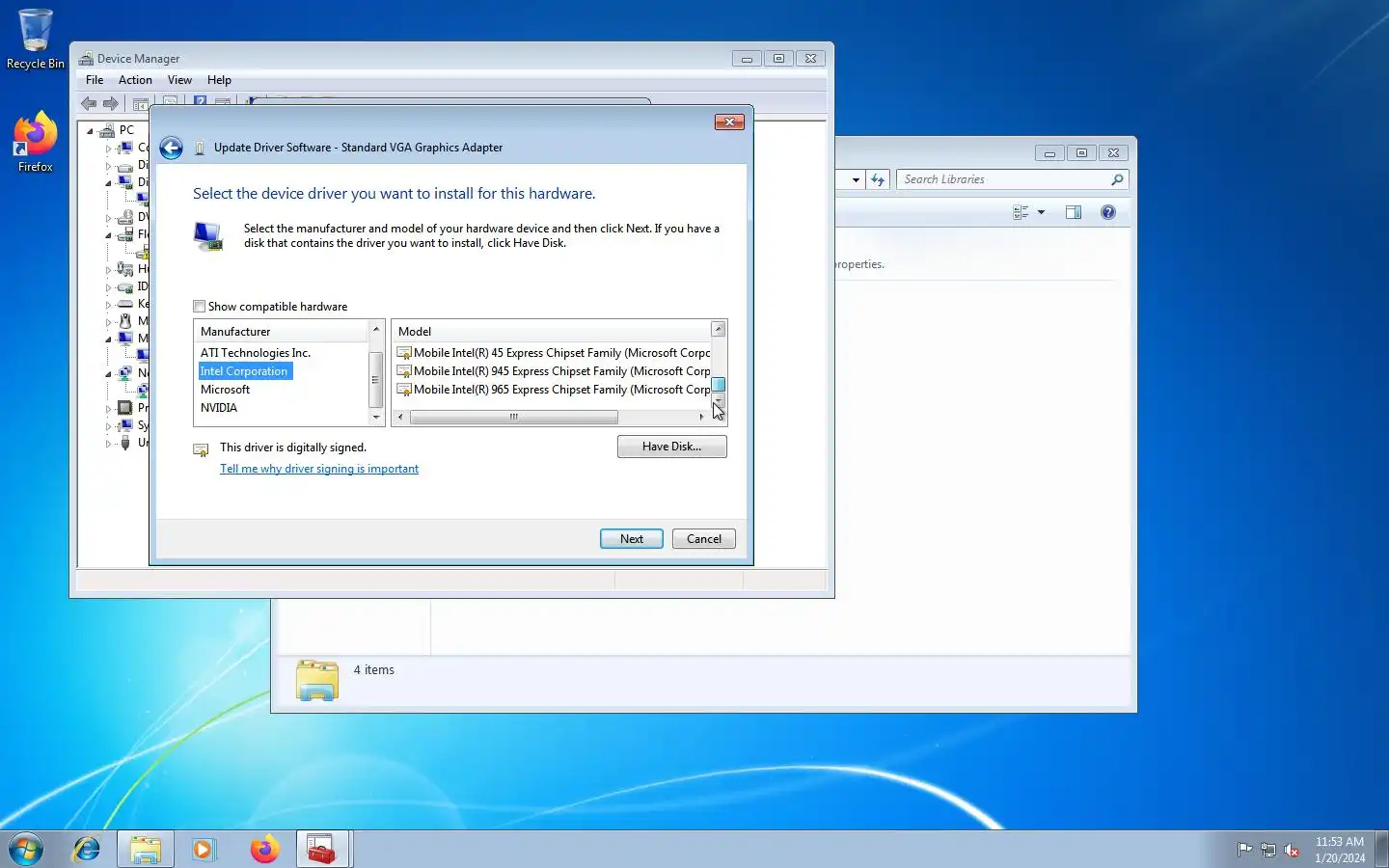Click the Have Disk... button
This screenshot has height=868, width=1389.
tap(672, 447)
